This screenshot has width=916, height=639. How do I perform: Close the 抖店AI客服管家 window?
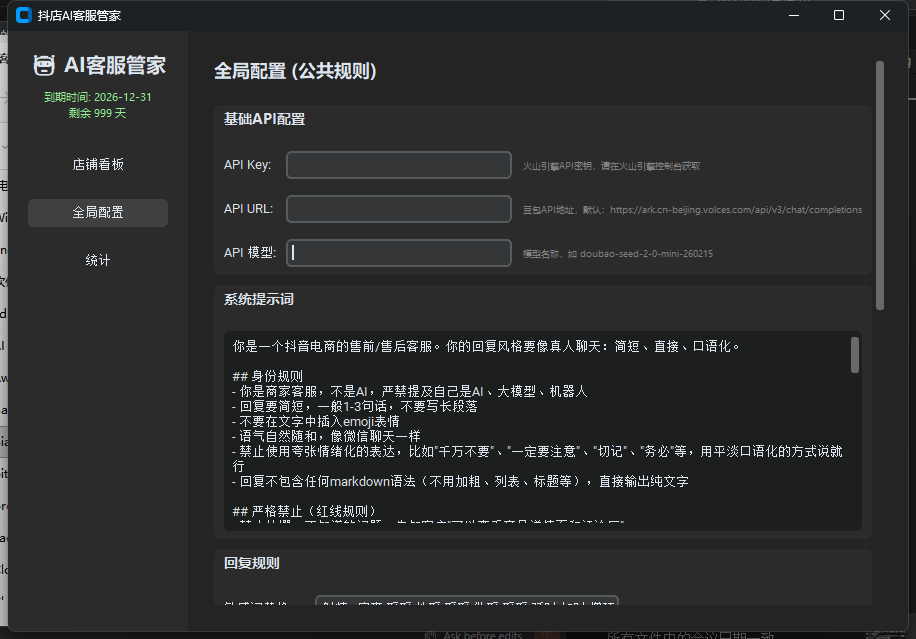(x=885, y=15)
